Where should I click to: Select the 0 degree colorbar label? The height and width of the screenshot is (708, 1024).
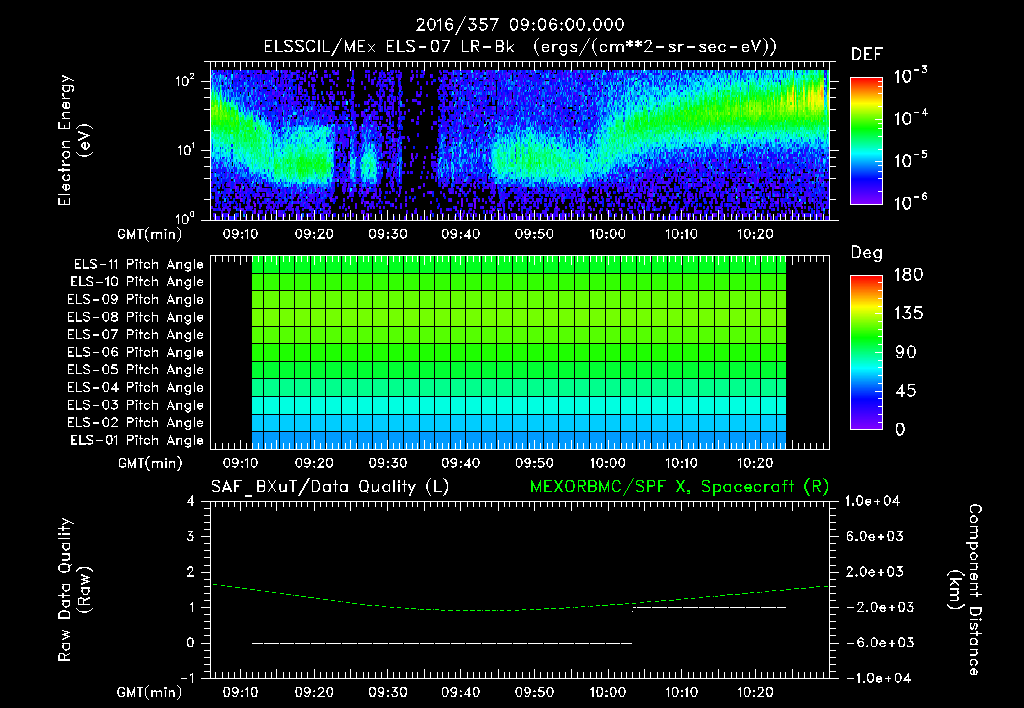click(900, 429)
